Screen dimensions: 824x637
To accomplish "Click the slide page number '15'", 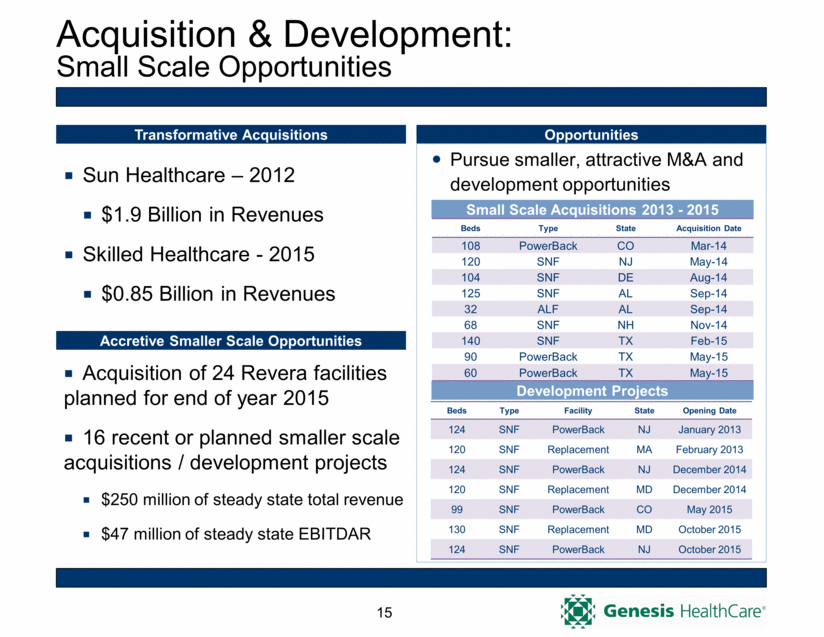I will pos(384,612).
